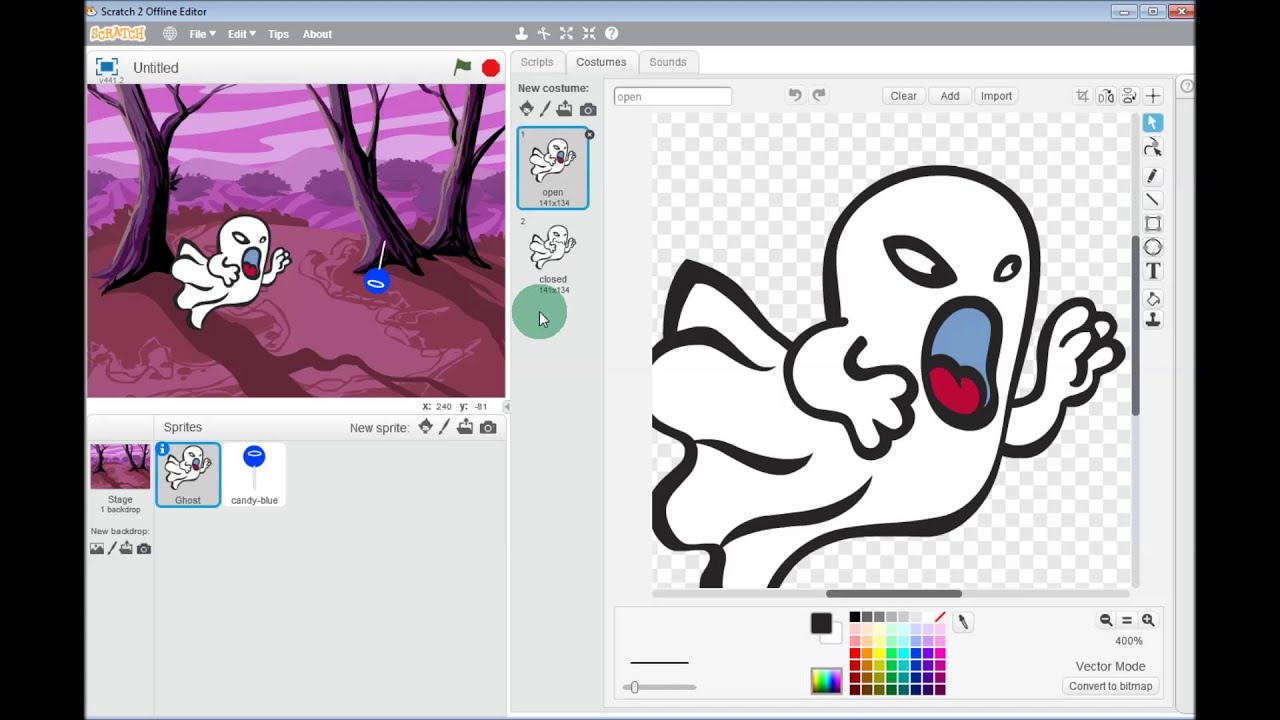1280x720 pixels.
Task: Upload sprite from file icon
Action: point(465,427)
